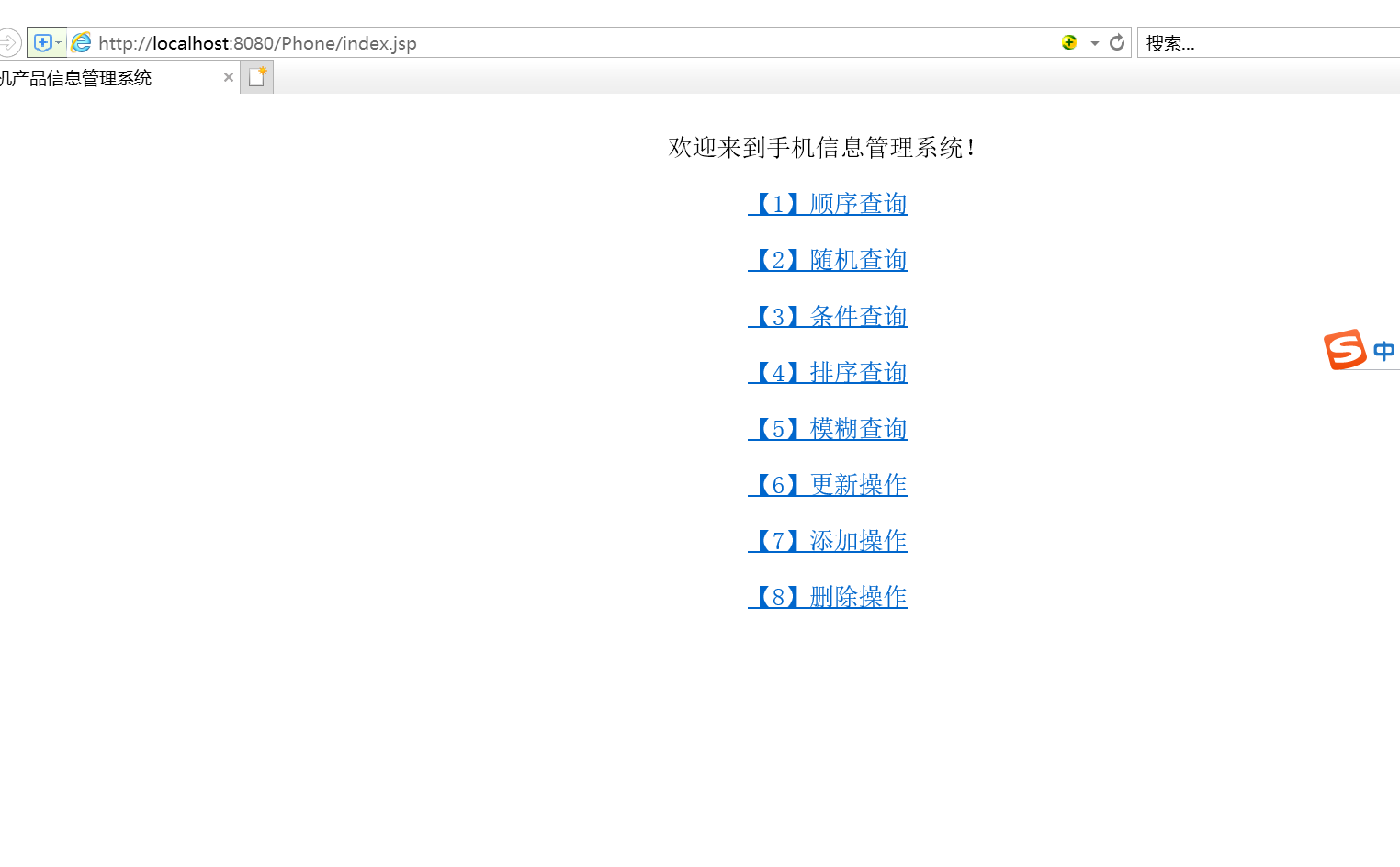Toggle Chinese/English input with the 中 indicator

1384,350
